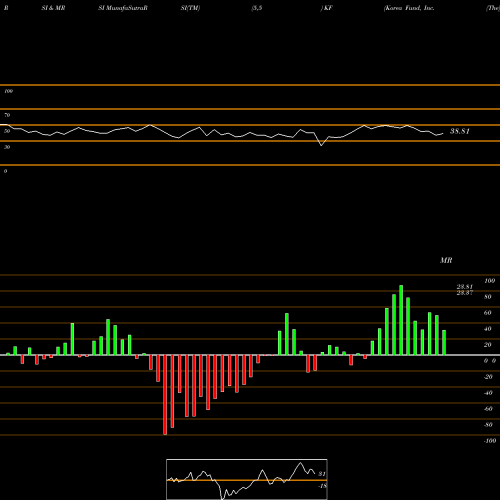Screen dimensions: 500x500
Task: Click the value -18 beside mini chart
Action: point(322,486)
